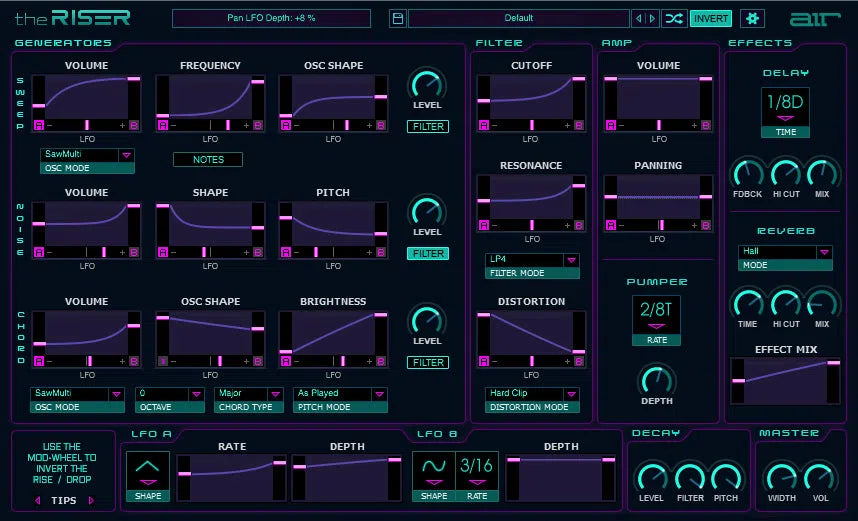This screenshot has height=521, width=858.
Task: Toggle the Chord generator FILTER button
Action: [427, 363]
